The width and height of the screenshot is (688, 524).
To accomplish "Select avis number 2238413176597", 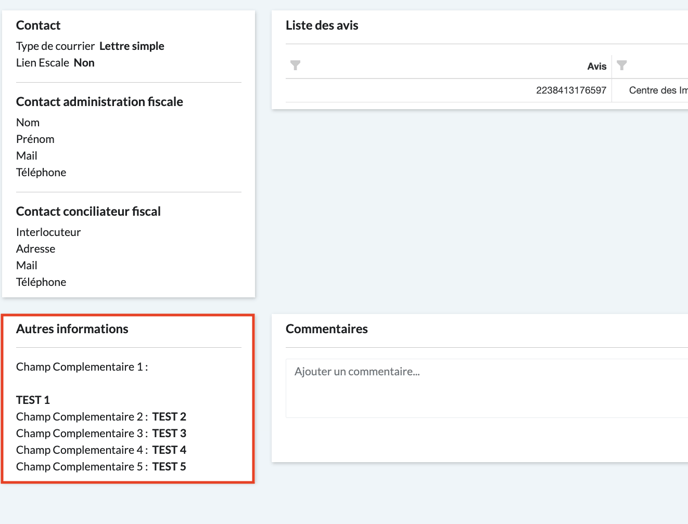I will (x=570, y=90).
